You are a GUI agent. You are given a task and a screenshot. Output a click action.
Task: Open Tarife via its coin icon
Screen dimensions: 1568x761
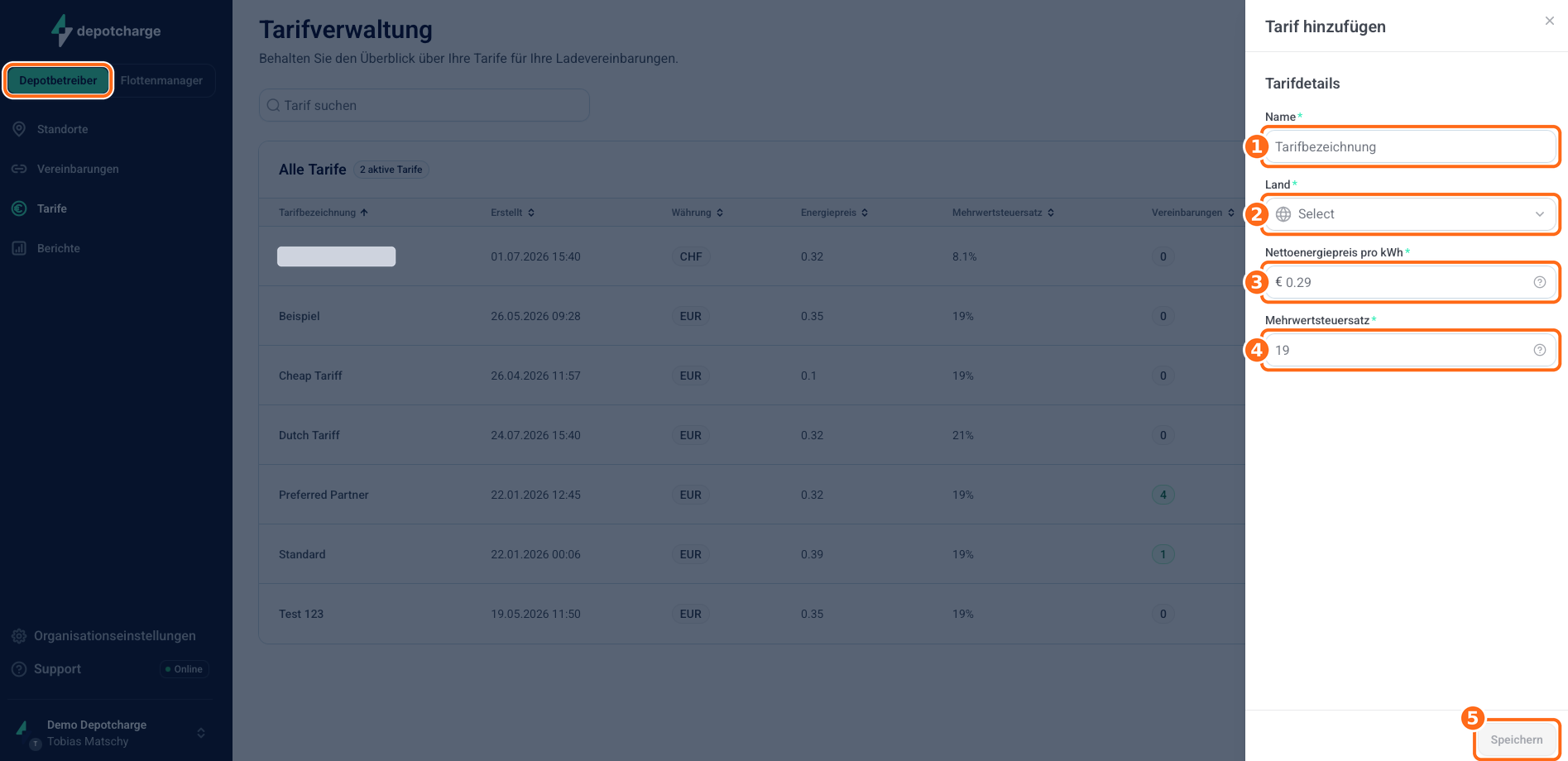pos(19,208)
